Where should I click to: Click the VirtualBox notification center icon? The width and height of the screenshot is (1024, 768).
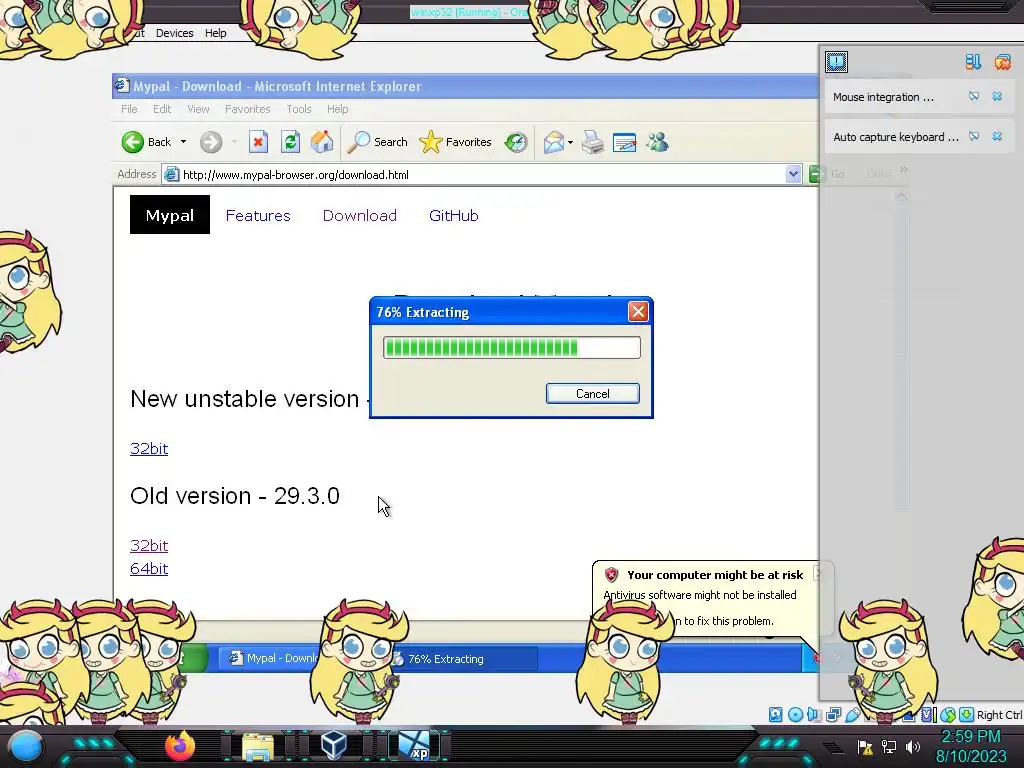tap(837, 61)
